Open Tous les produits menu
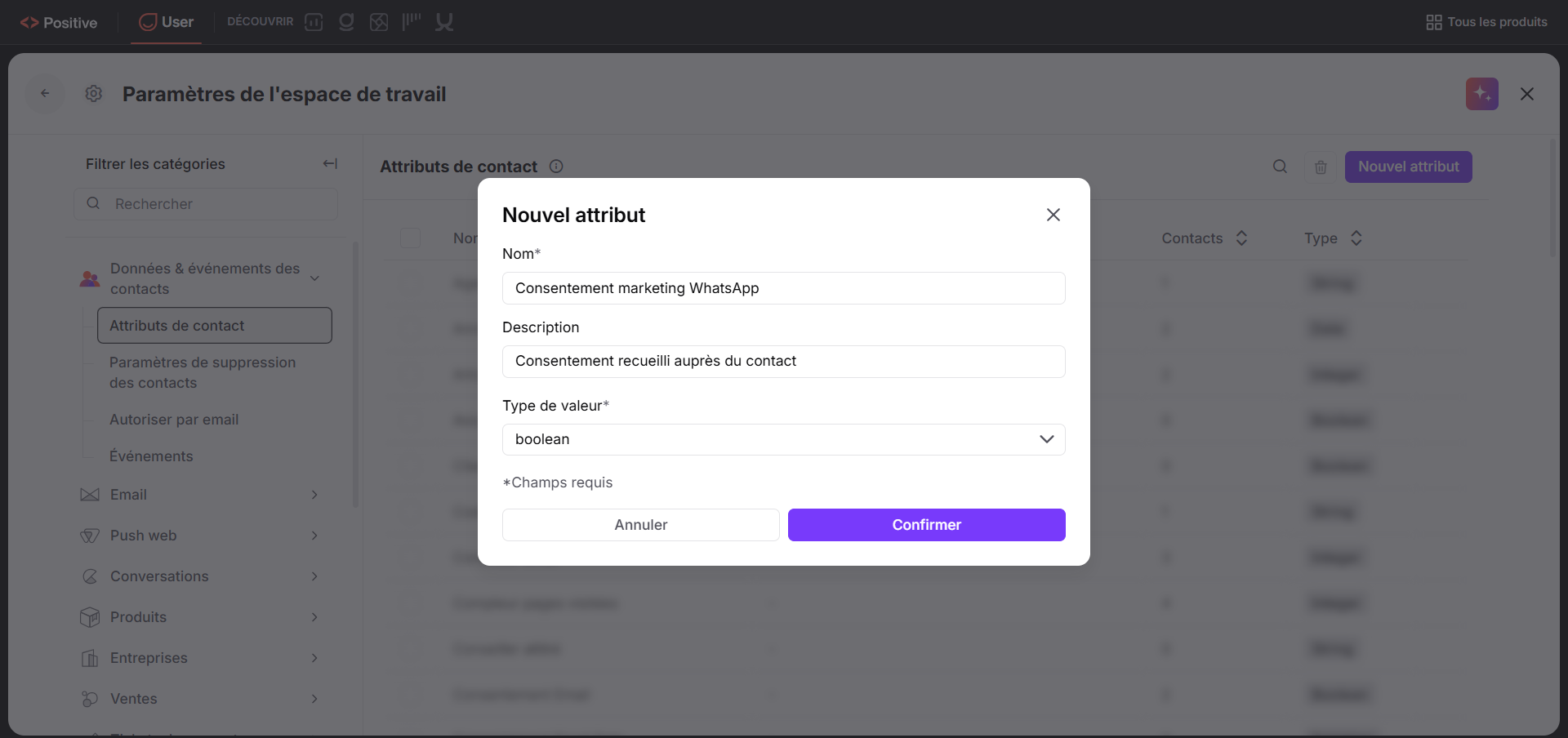 click(1486, 22)
